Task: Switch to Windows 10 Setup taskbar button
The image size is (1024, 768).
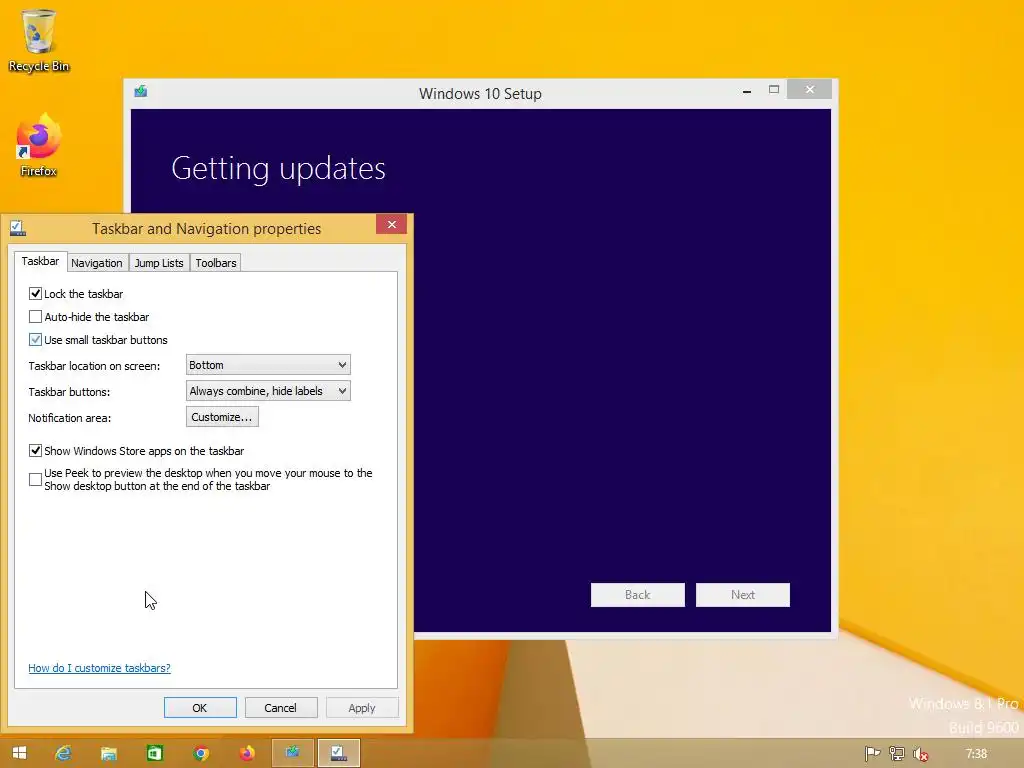Action: 293,753
